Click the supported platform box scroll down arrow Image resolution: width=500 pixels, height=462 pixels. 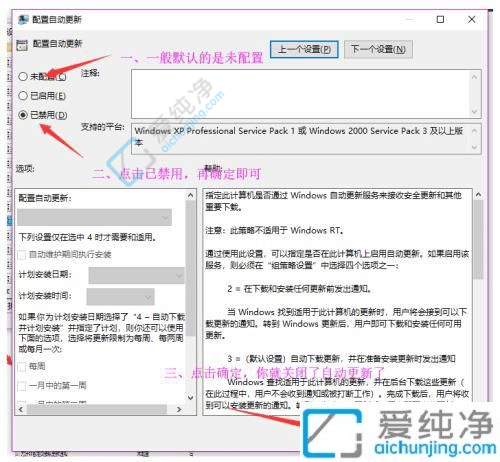474,147
